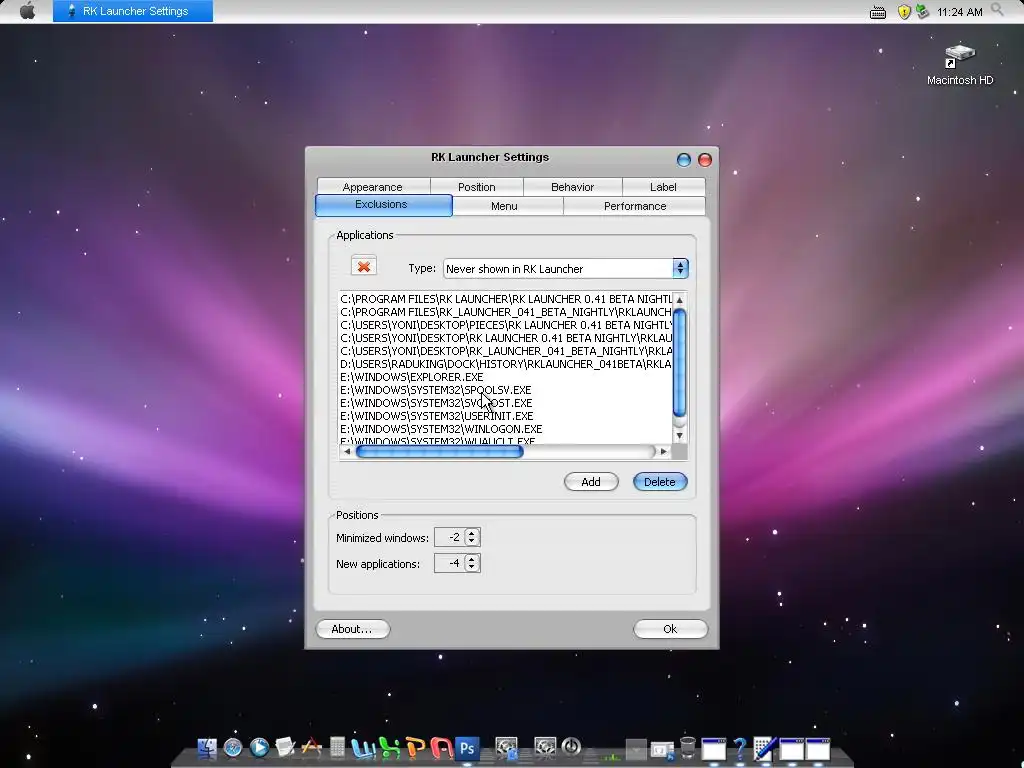The height and width of the screenshot is (768, 1024).
Task: Select E:\WINDOWS\EXPLORER.EXE in the list
Action: pos(412,377)
